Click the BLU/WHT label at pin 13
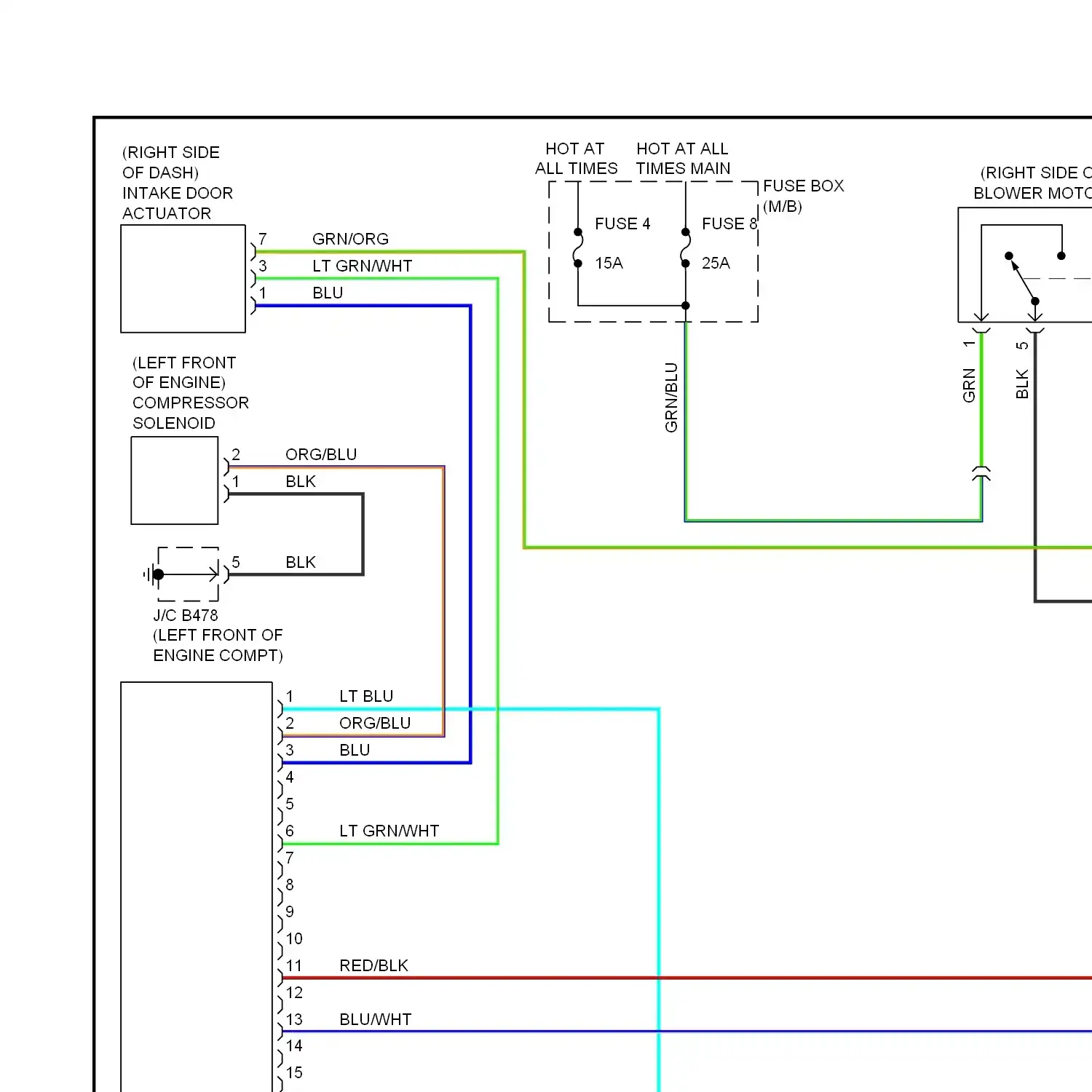Image resolution: width=1092 pixels, height=1092 pixels. 376,1019
